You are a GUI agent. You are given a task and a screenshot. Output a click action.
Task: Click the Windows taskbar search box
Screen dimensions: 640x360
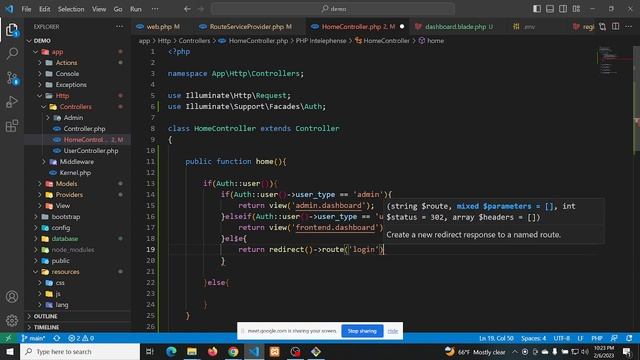[x=80, y=351]
